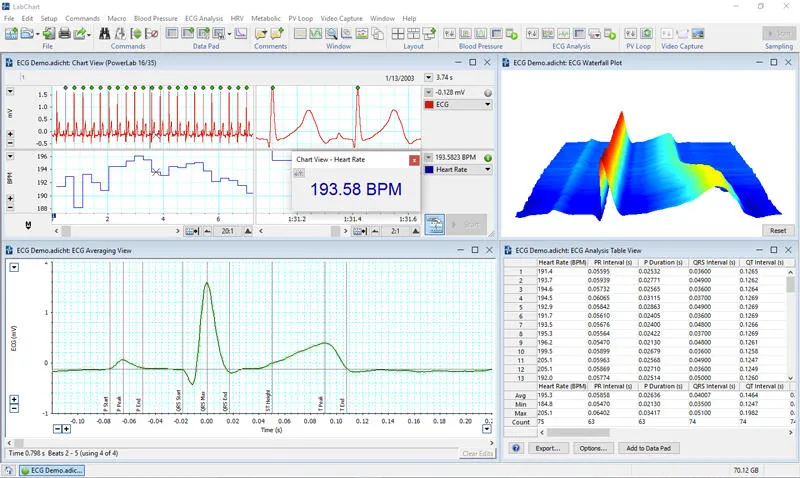Click the Export... button
Image resolution: width=800 pixels, height=478 pixels.
pos(547,448)
